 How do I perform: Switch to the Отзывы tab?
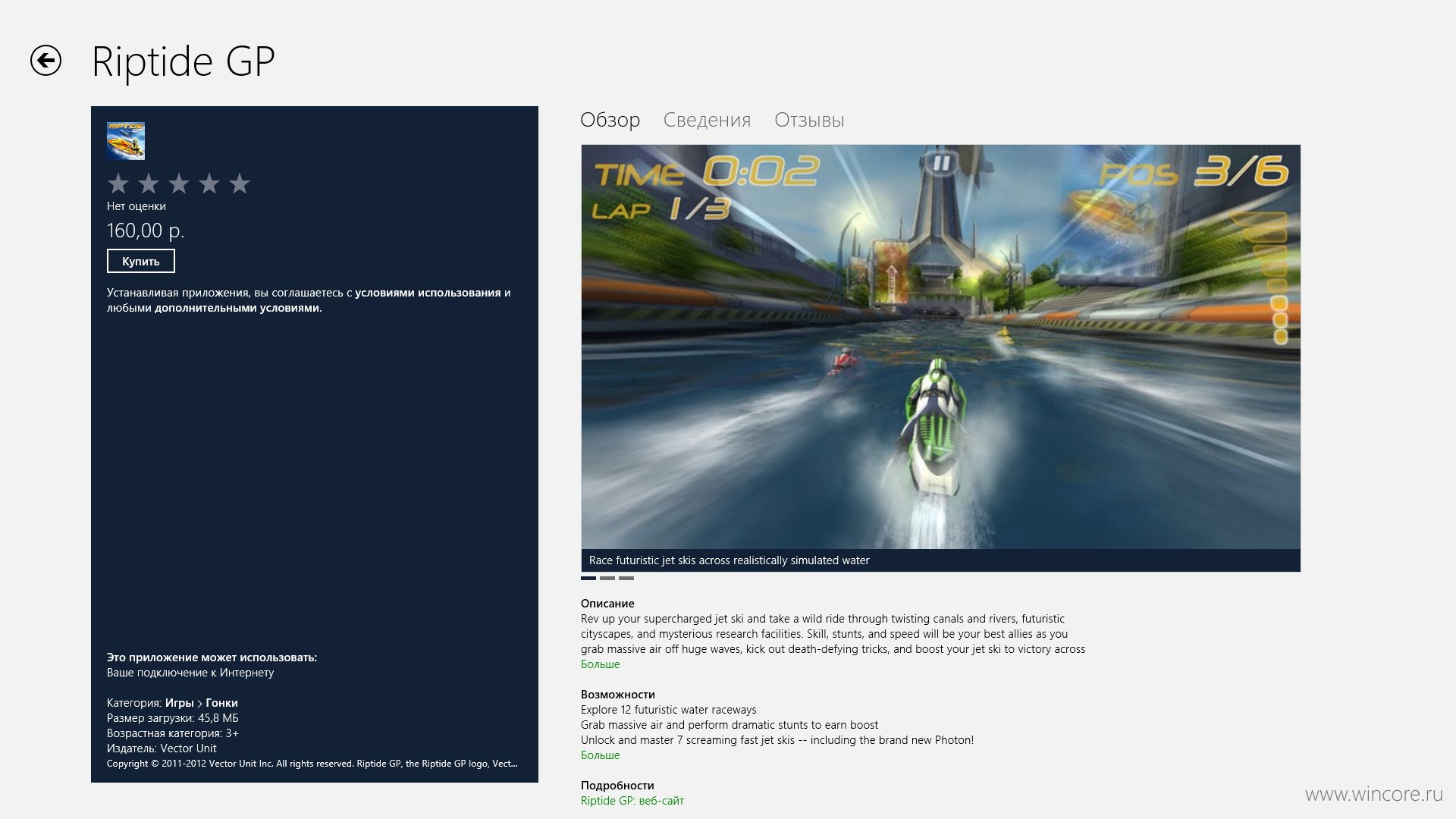(x=809, y=120)
